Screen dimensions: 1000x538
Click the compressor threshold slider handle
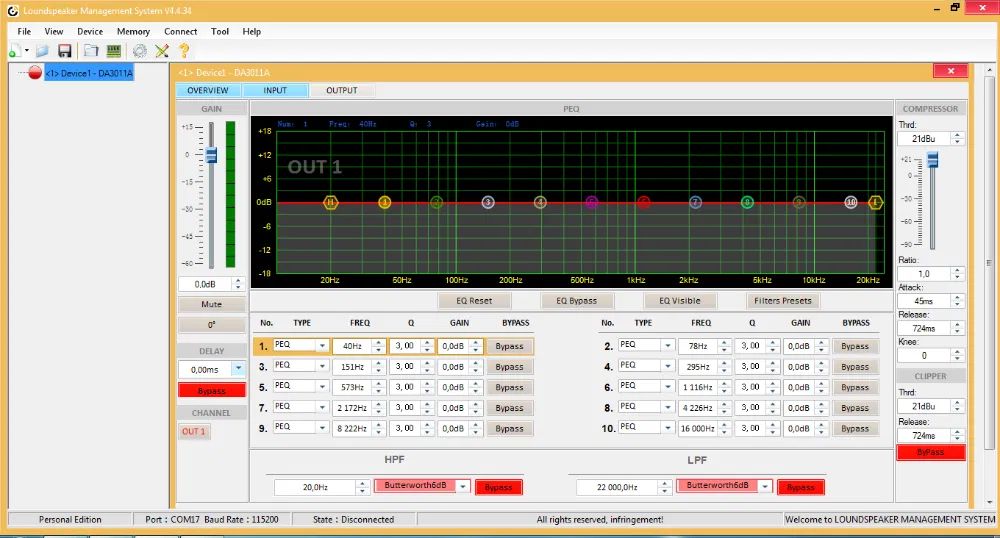(x=932, y=159)
